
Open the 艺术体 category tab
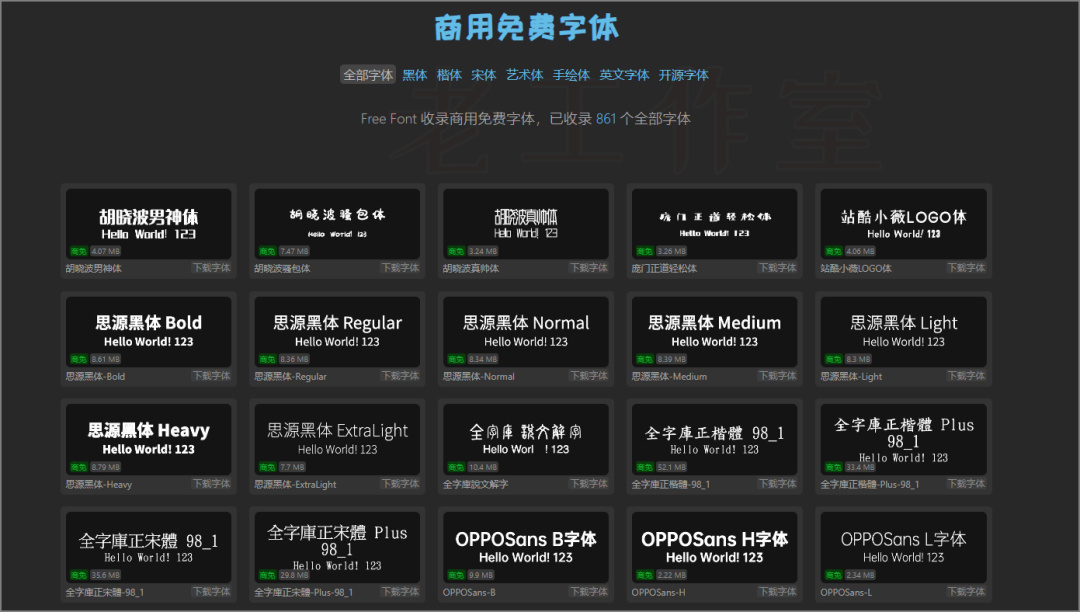coord(525,75)
